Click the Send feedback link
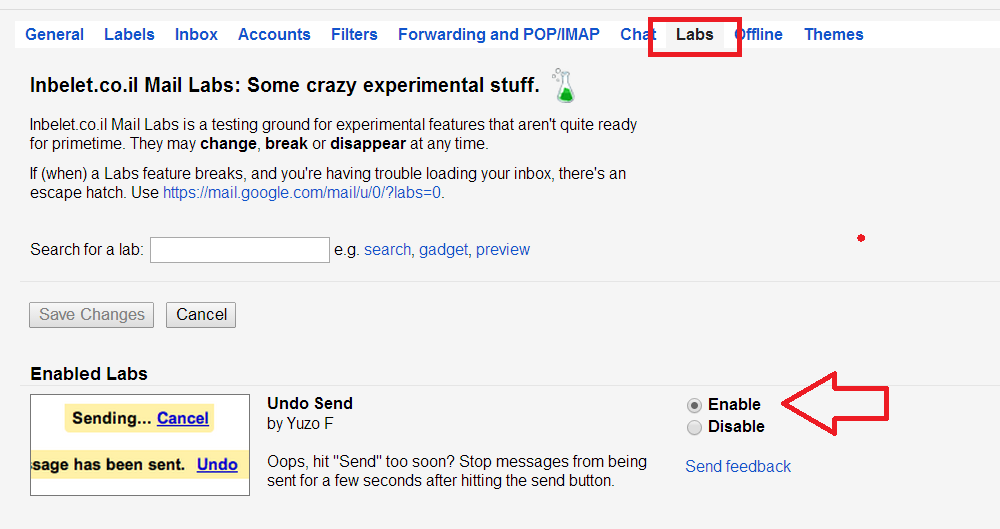This screenshot has height=529, width=1000. [738, 466]
